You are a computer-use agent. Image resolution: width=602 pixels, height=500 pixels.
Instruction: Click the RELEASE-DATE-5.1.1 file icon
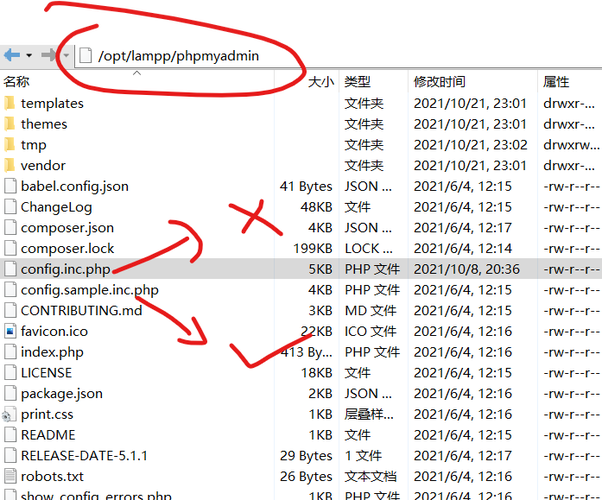(10, 455)
